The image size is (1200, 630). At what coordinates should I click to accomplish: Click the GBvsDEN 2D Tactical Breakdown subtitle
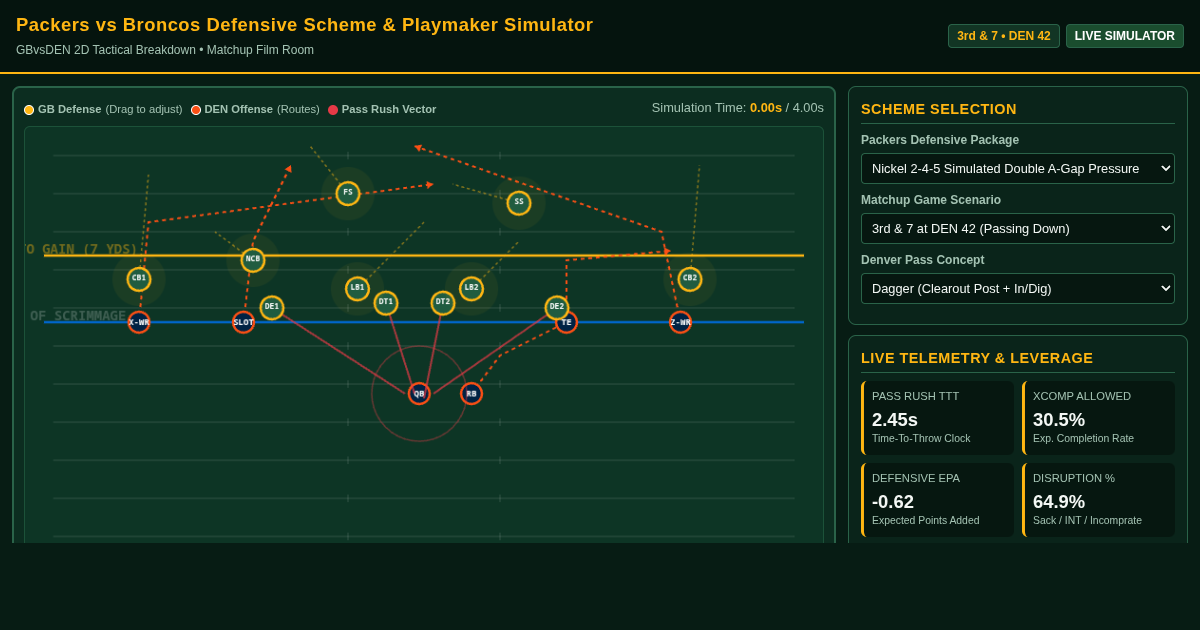pos(165,50)
